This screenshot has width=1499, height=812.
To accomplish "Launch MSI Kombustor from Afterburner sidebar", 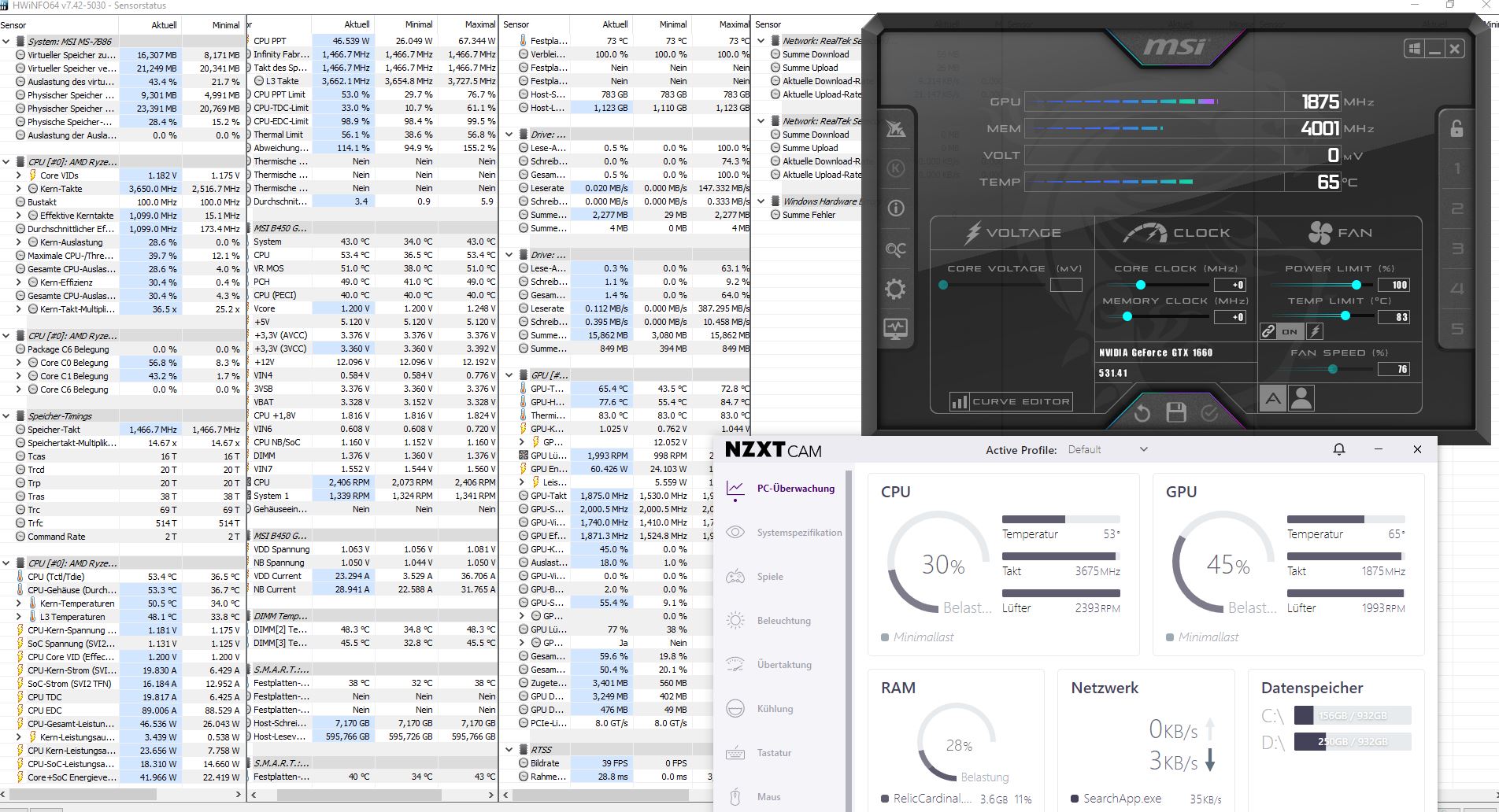I will click(896, 129).
